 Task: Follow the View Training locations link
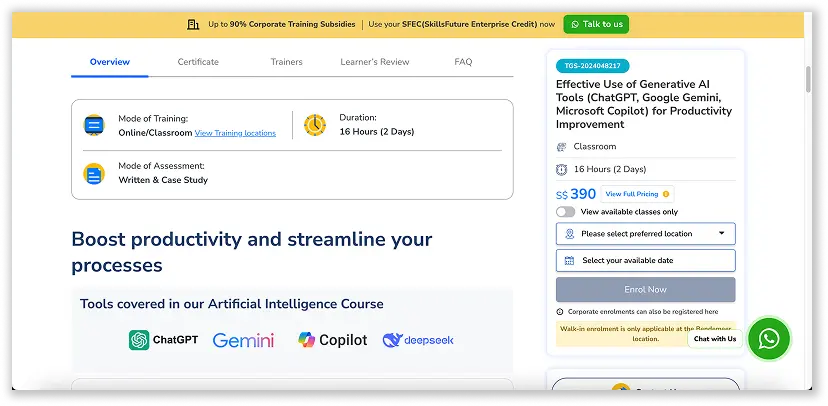[235, 133]
